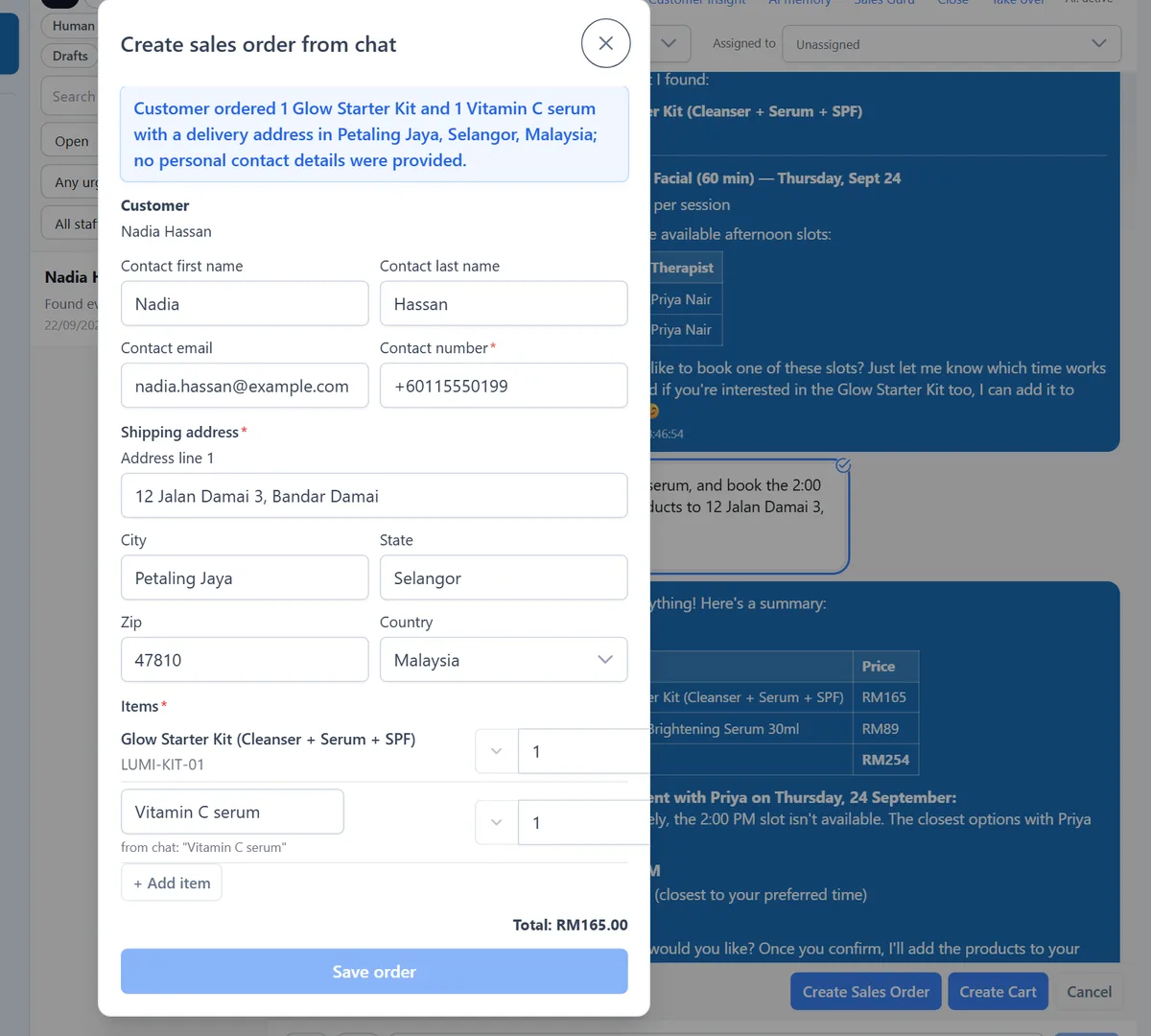
Task: Edit Vitamin C serum quantity field
Action: tap(583, 822)
